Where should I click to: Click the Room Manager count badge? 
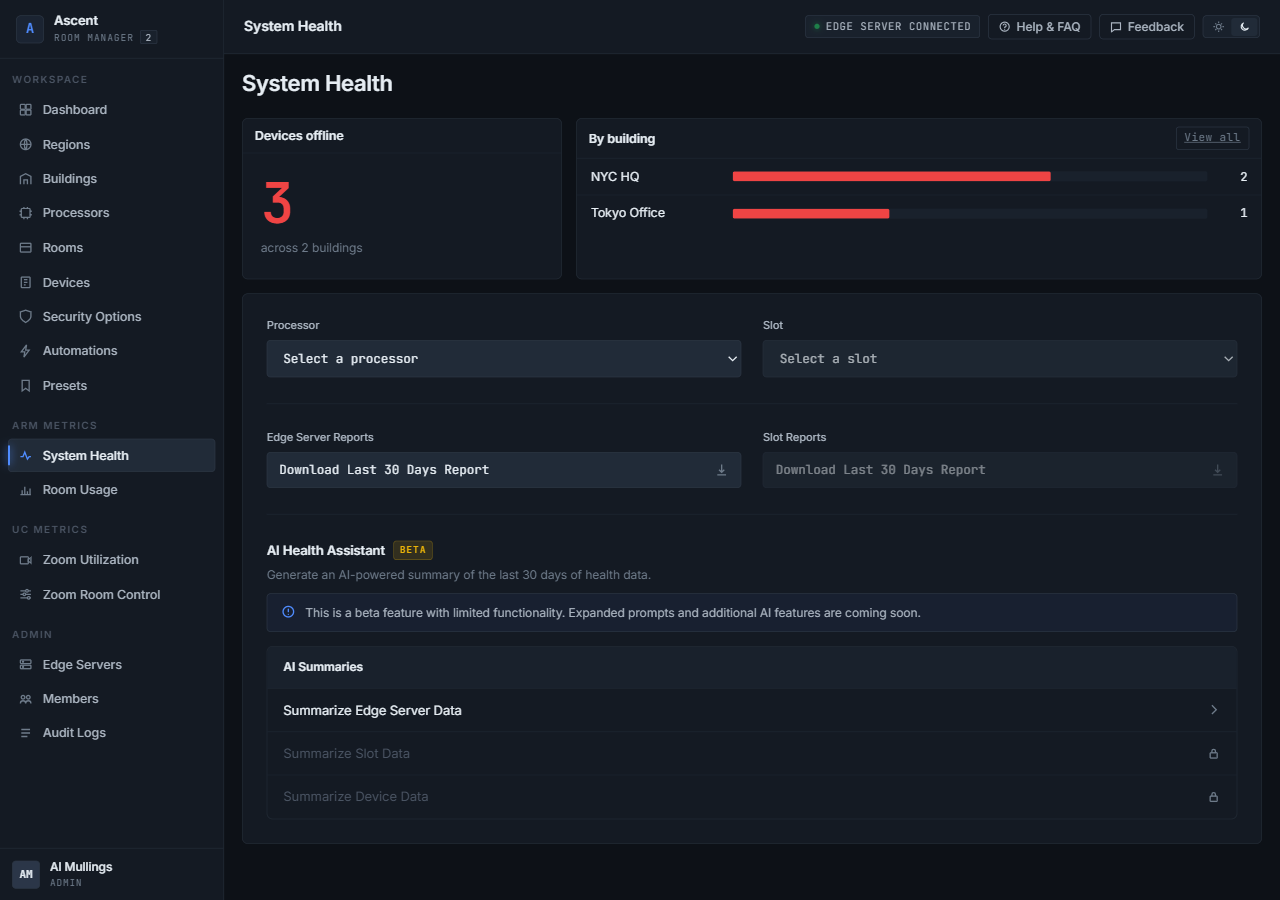[148, 38]
